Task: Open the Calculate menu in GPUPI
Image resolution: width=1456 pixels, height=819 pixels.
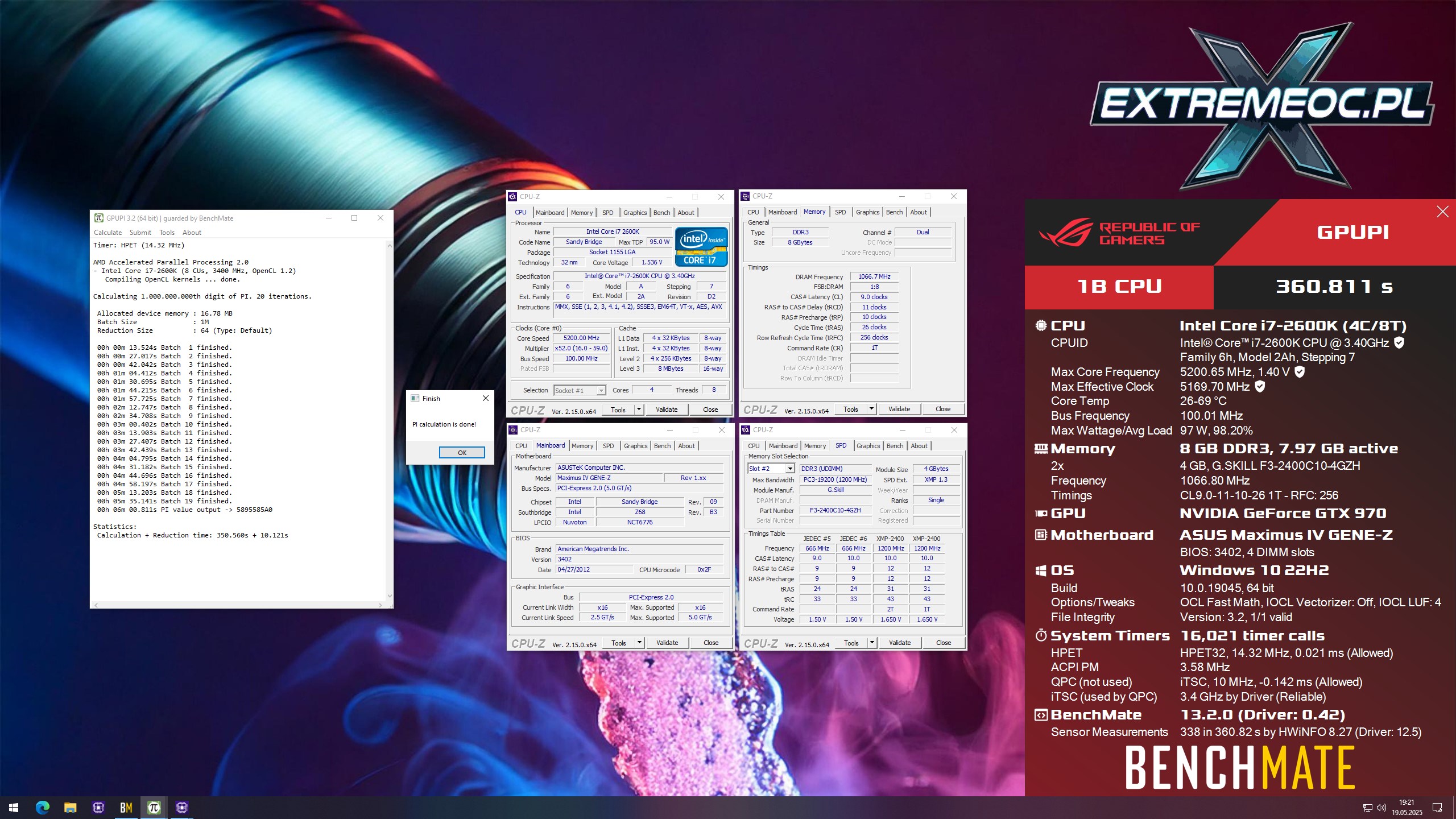Action: pyautogui.click(x=107, y=233)
